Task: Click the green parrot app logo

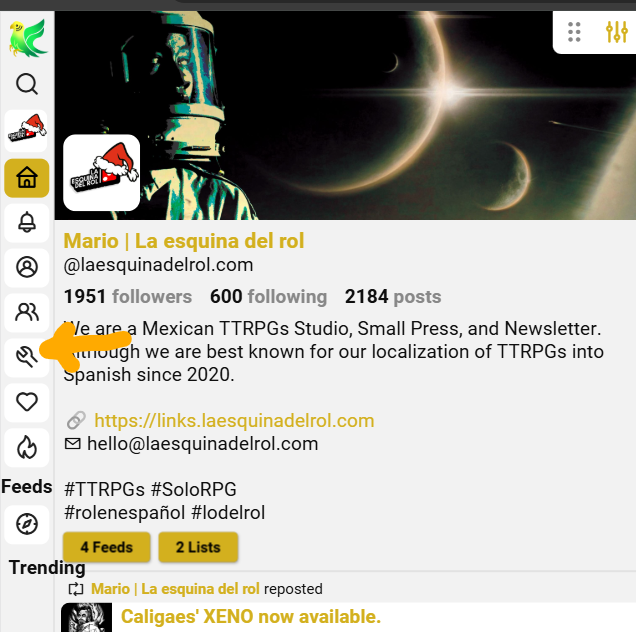Action: pos(28,38)
